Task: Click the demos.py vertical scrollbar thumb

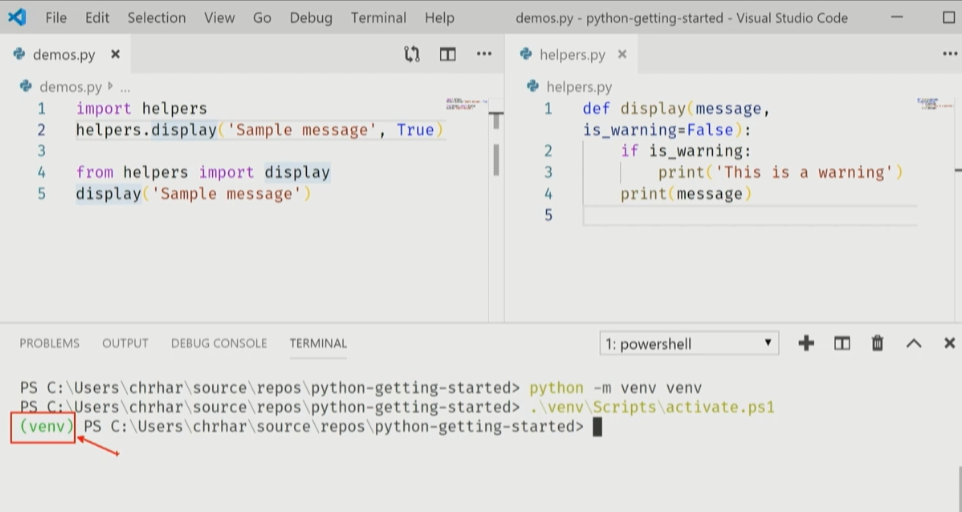Action: point(496,159)
